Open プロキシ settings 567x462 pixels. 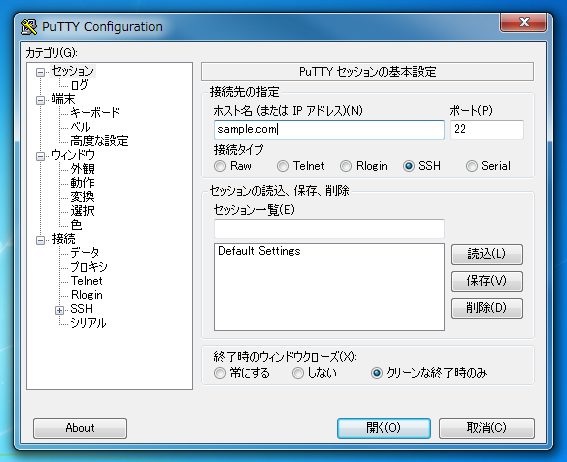point(89,267)
